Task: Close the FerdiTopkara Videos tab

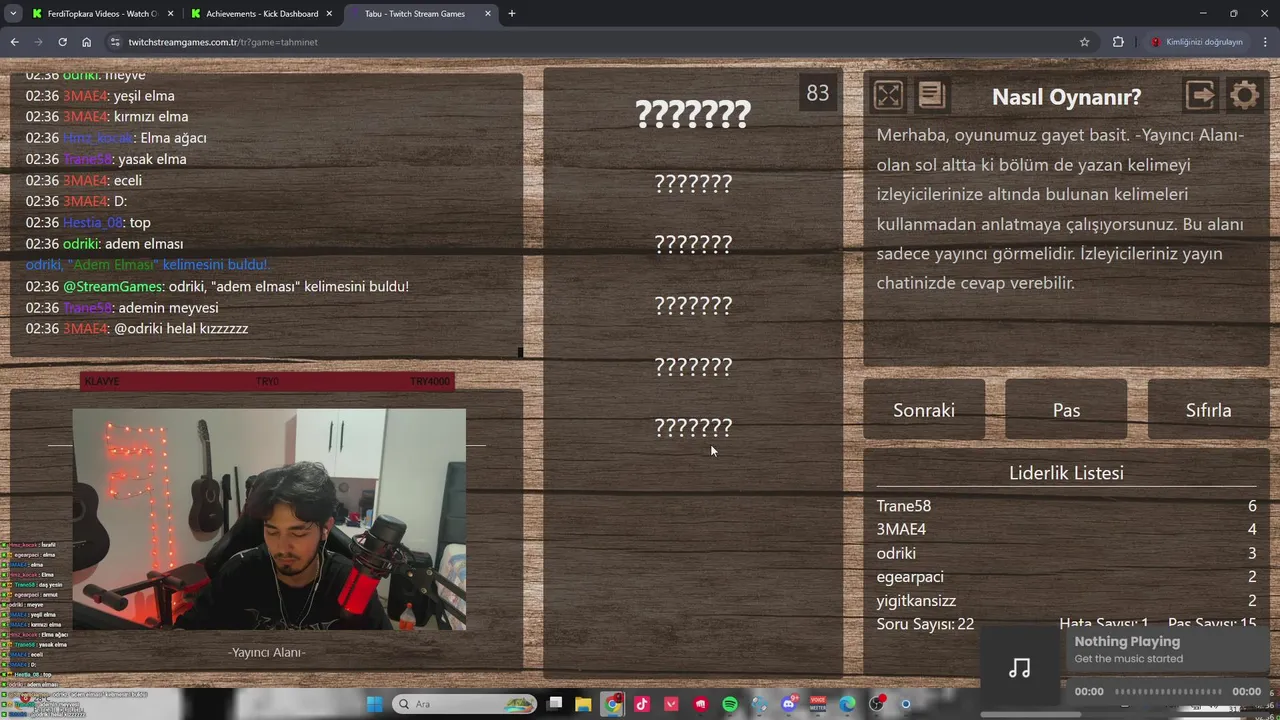Action: (x=169, y=14)
